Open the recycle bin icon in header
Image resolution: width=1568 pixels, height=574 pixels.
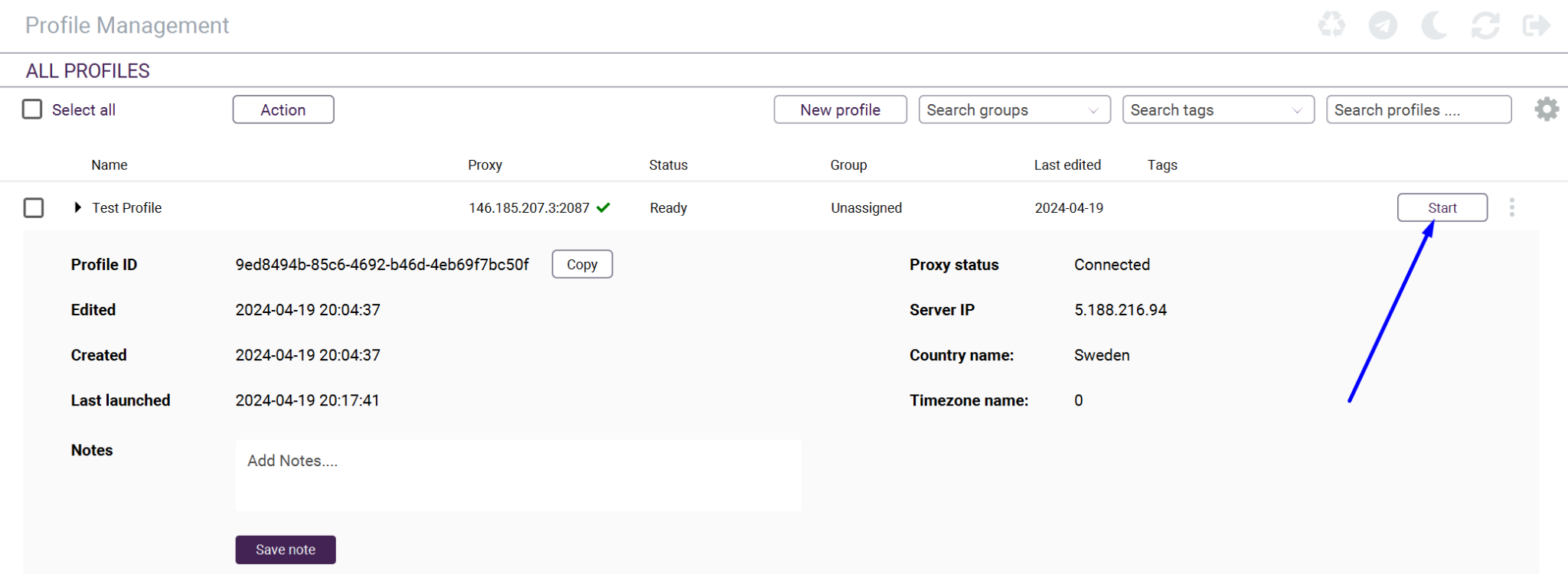pyautogui.click(x=1331, y=24)
